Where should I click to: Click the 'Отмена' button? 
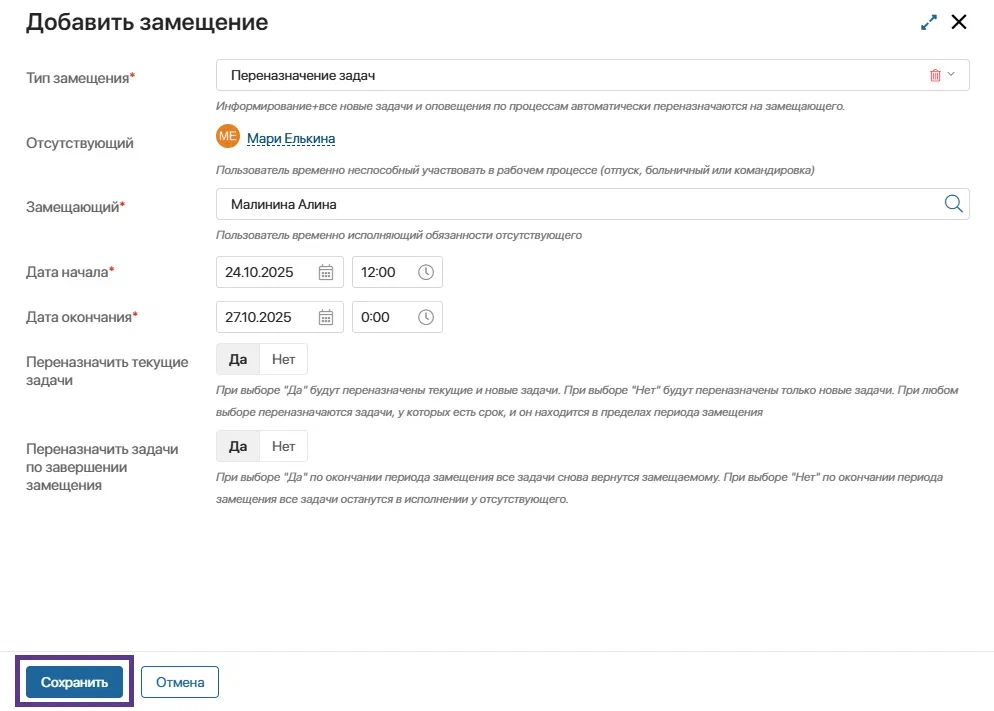(180, 683)
